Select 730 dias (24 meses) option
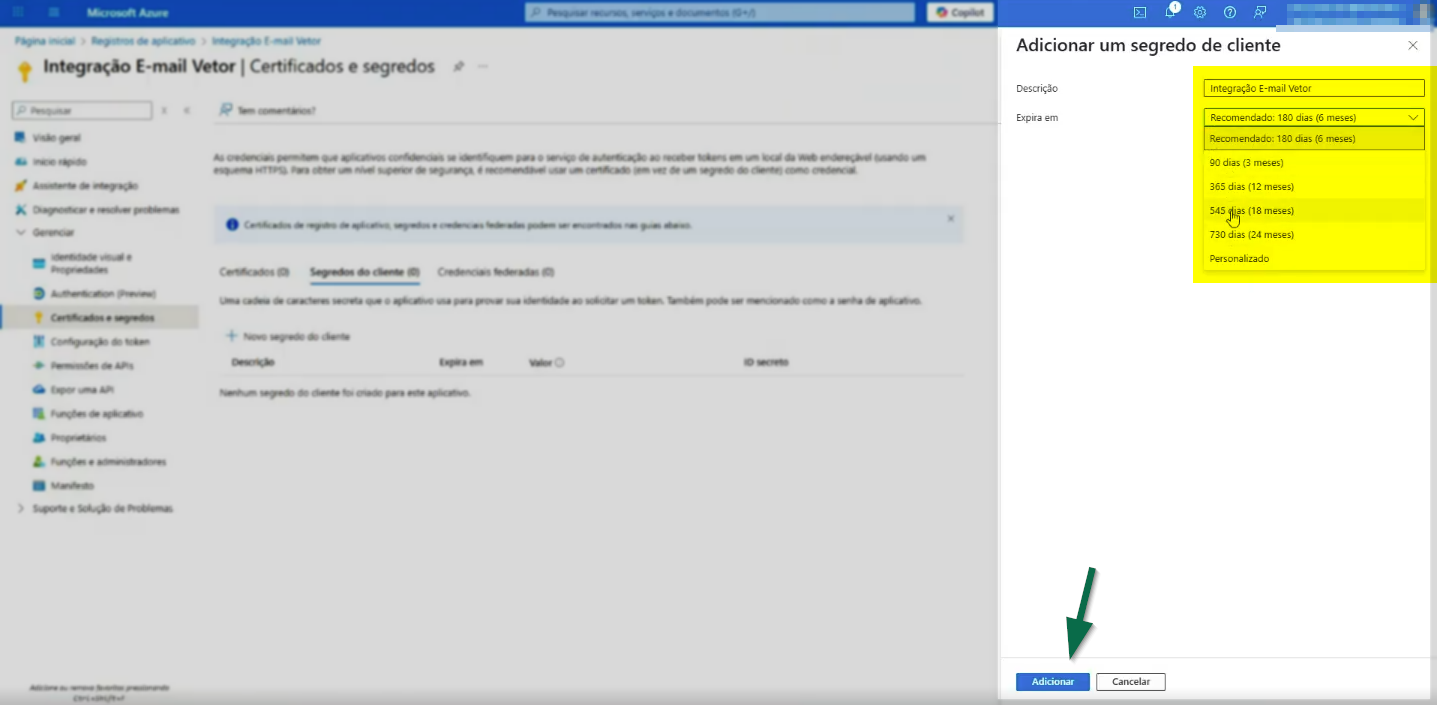1437x705 pixels. point(1314,234)
